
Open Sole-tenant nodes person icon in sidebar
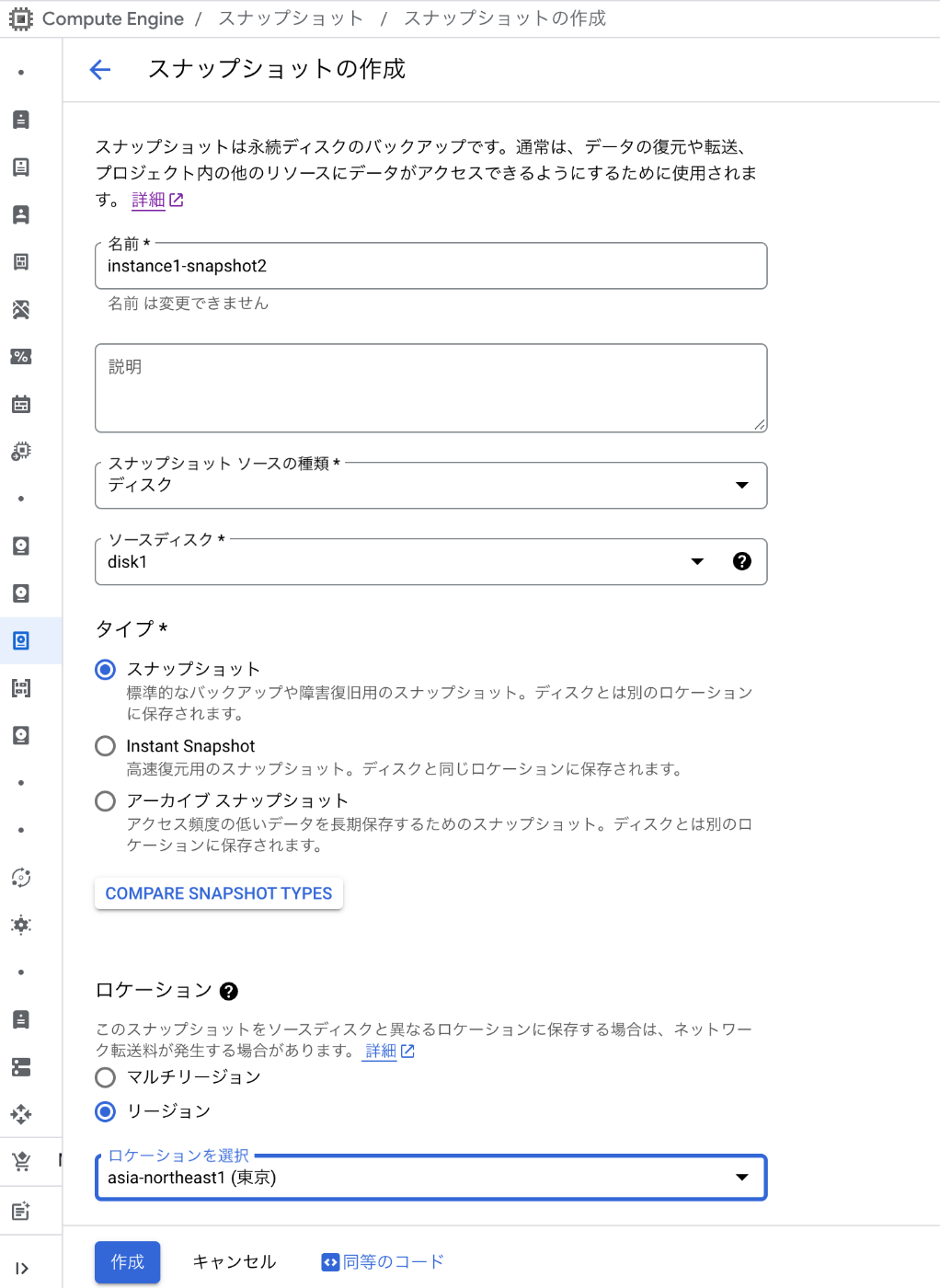21,214
